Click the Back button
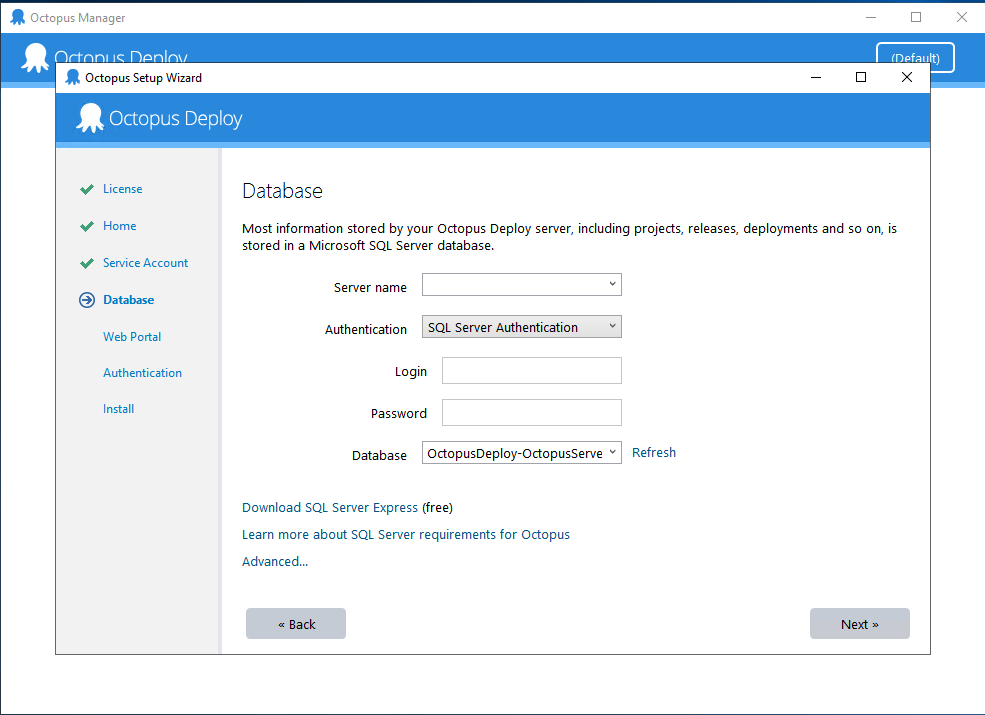 [x=296, y=624]
